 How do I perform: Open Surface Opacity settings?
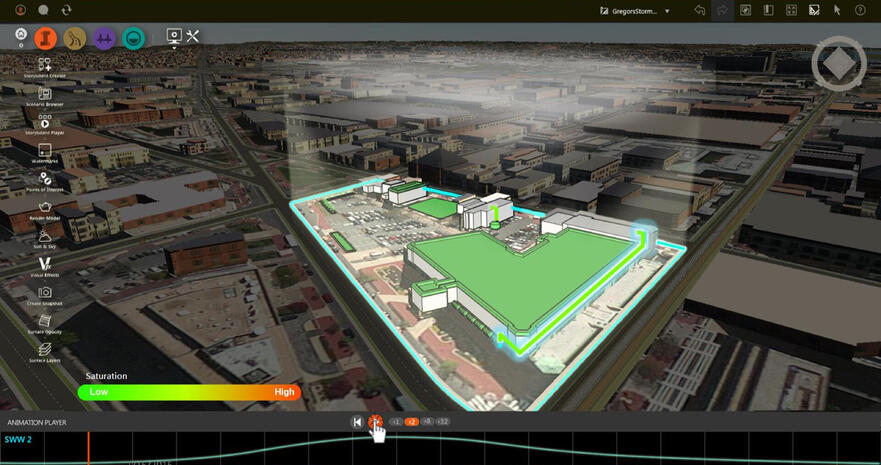tap(44, 321)
